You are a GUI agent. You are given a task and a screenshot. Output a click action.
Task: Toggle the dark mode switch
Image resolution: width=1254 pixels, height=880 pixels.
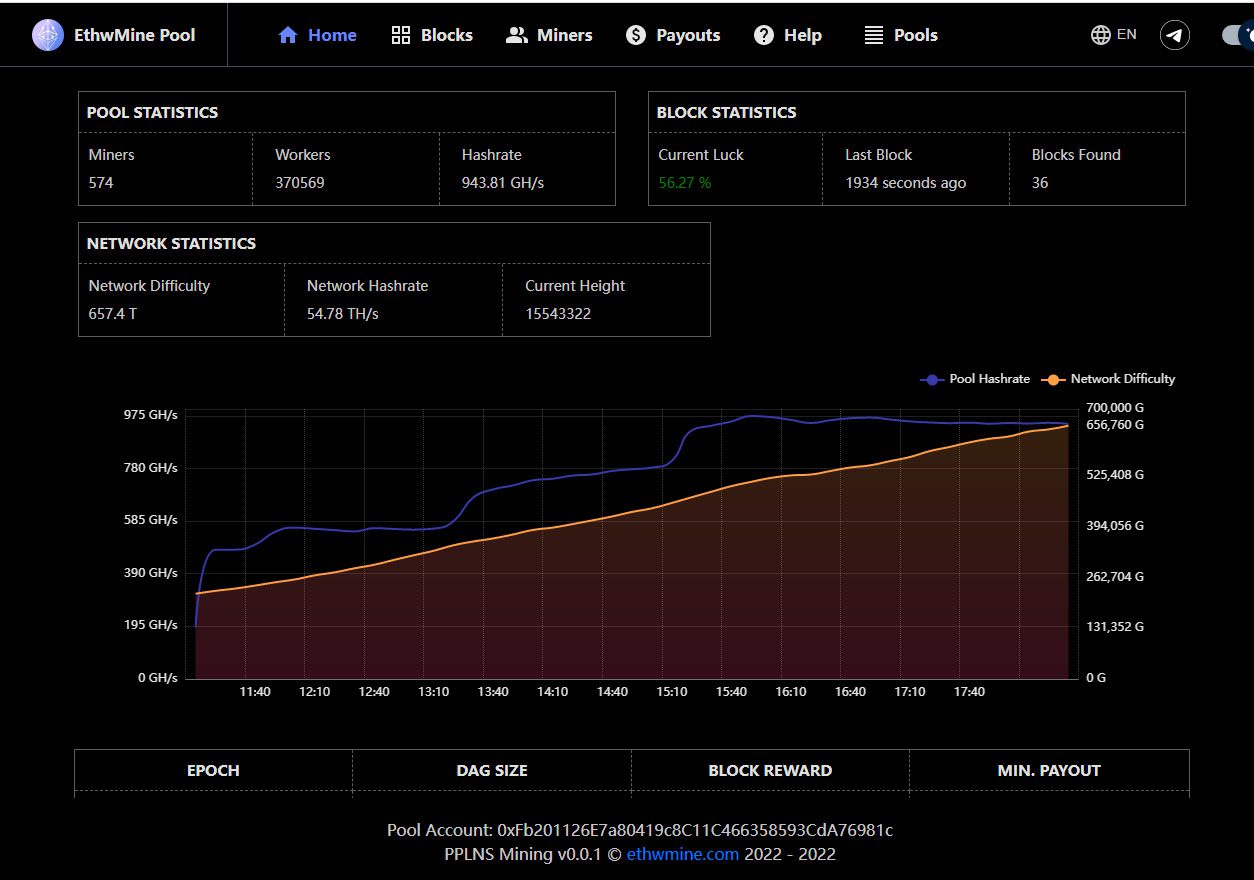[1240, 33]
